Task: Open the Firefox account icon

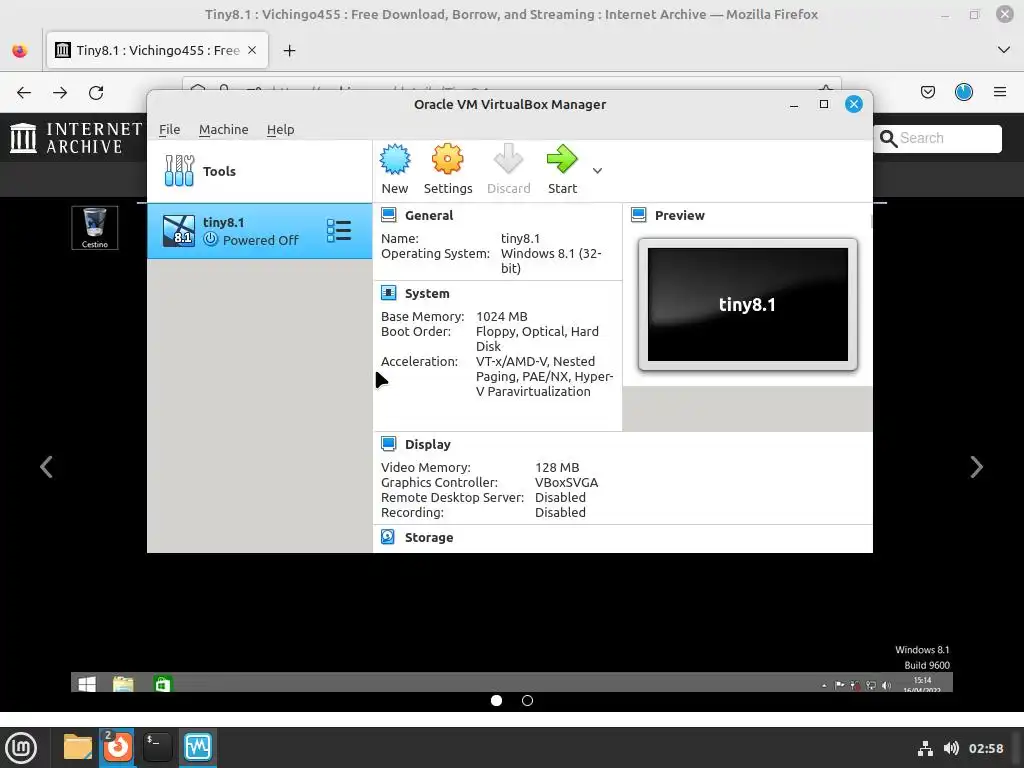Action: (x=964, y=92)
